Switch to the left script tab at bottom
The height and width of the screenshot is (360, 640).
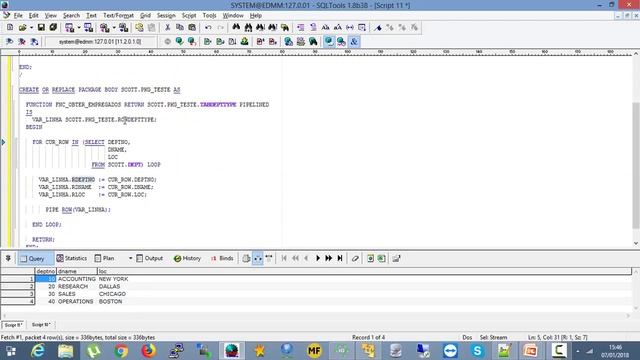click(x=13, y=325)
